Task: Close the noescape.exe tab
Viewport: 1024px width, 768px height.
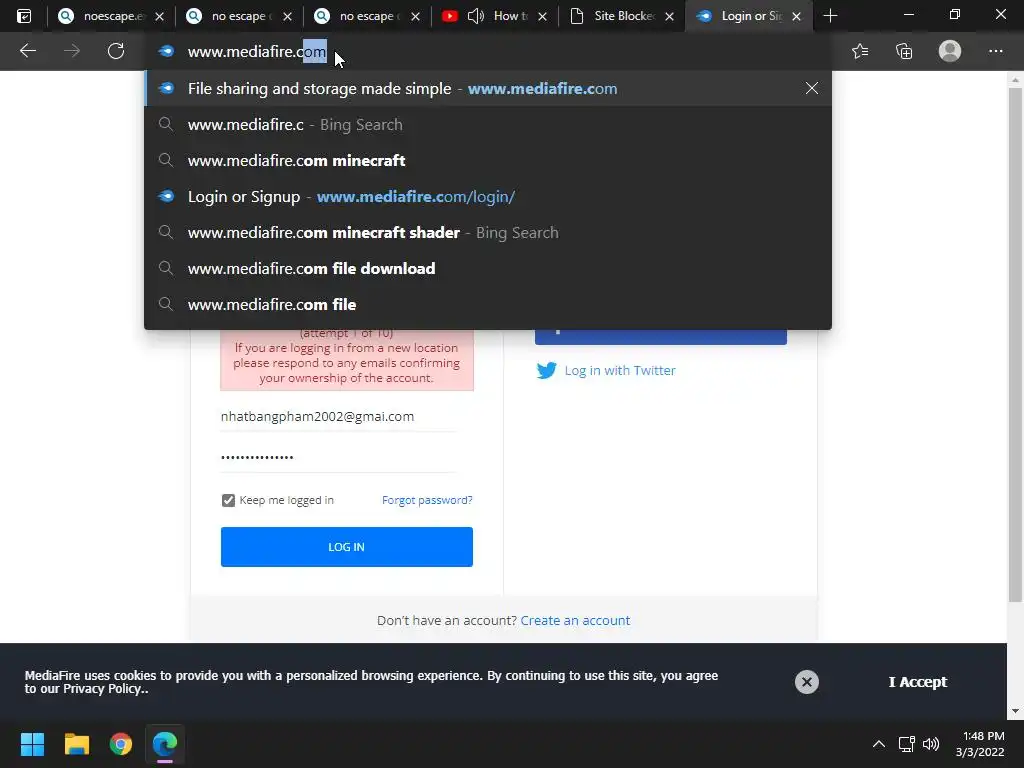Action: tap(159, 16)
